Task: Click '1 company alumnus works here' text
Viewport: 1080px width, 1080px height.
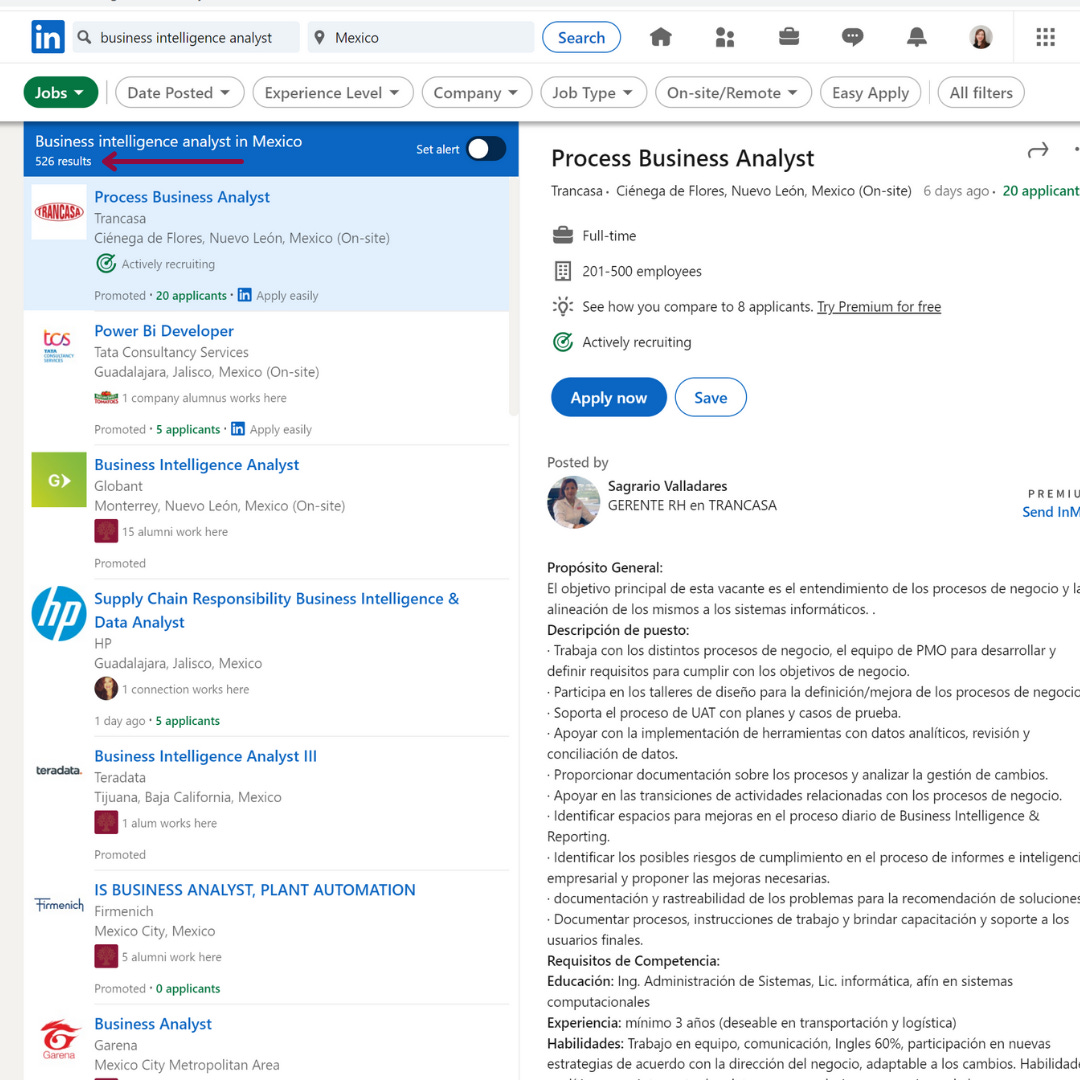Action: [x=205, y=397]
